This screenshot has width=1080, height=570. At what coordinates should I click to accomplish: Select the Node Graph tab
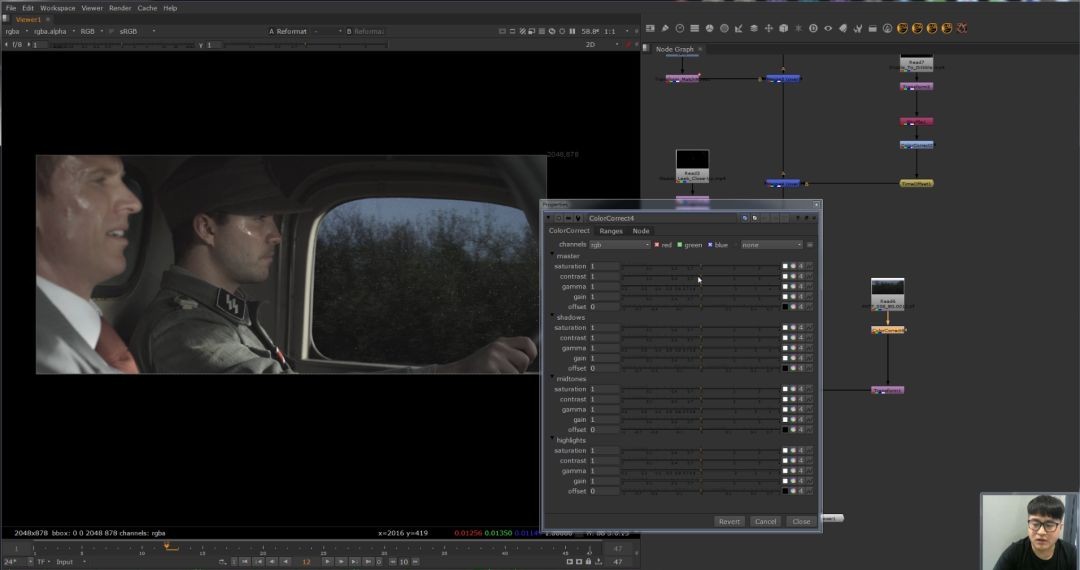(674, 49)
